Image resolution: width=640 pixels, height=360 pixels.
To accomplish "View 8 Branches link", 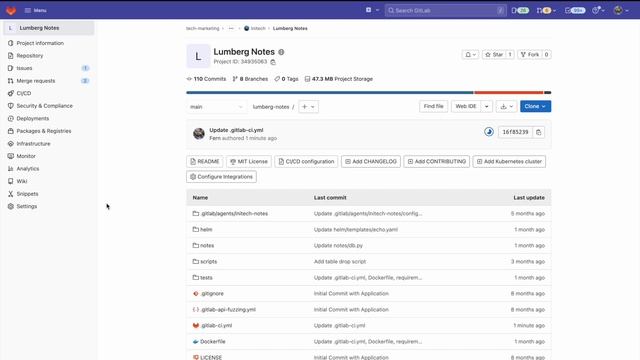I will click(250, 79).
